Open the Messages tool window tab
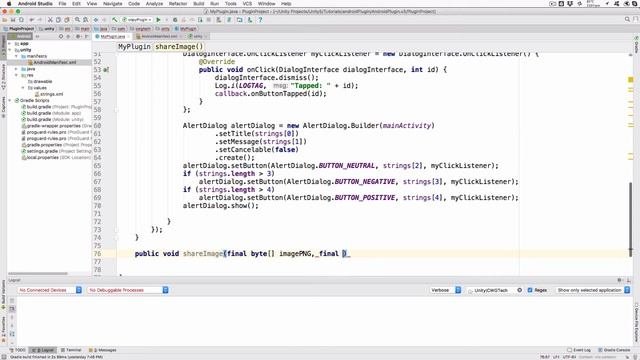This screenshot has width=640, height=360. pos(102,350)
